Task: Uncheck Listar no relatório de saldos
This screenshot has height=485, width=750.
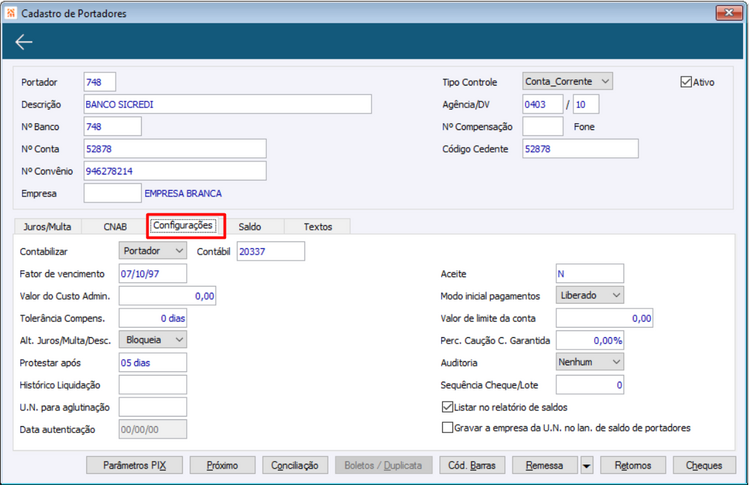Action: (x=447, y=407)
